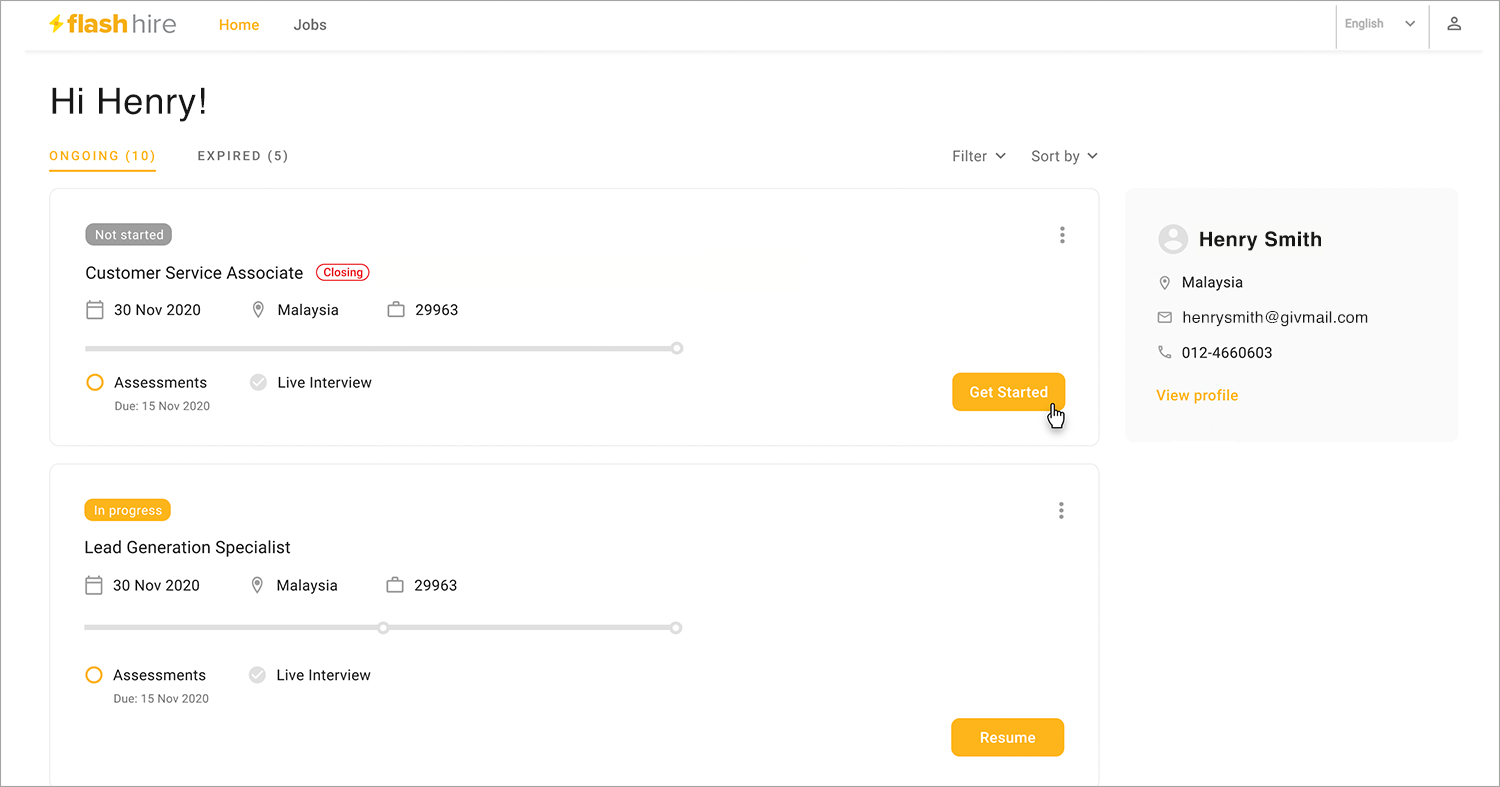Click the location pin icon beside Malaysia
Viewport: 1500px width, 787px height.
point(258,309)
